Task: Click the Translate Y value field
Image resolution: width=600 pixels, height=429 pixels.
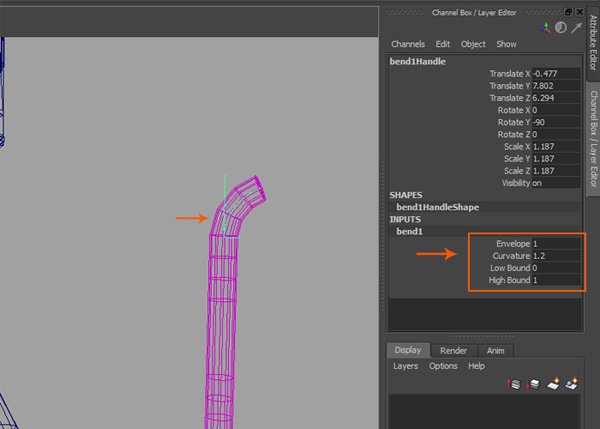Action: pos(556,86)
